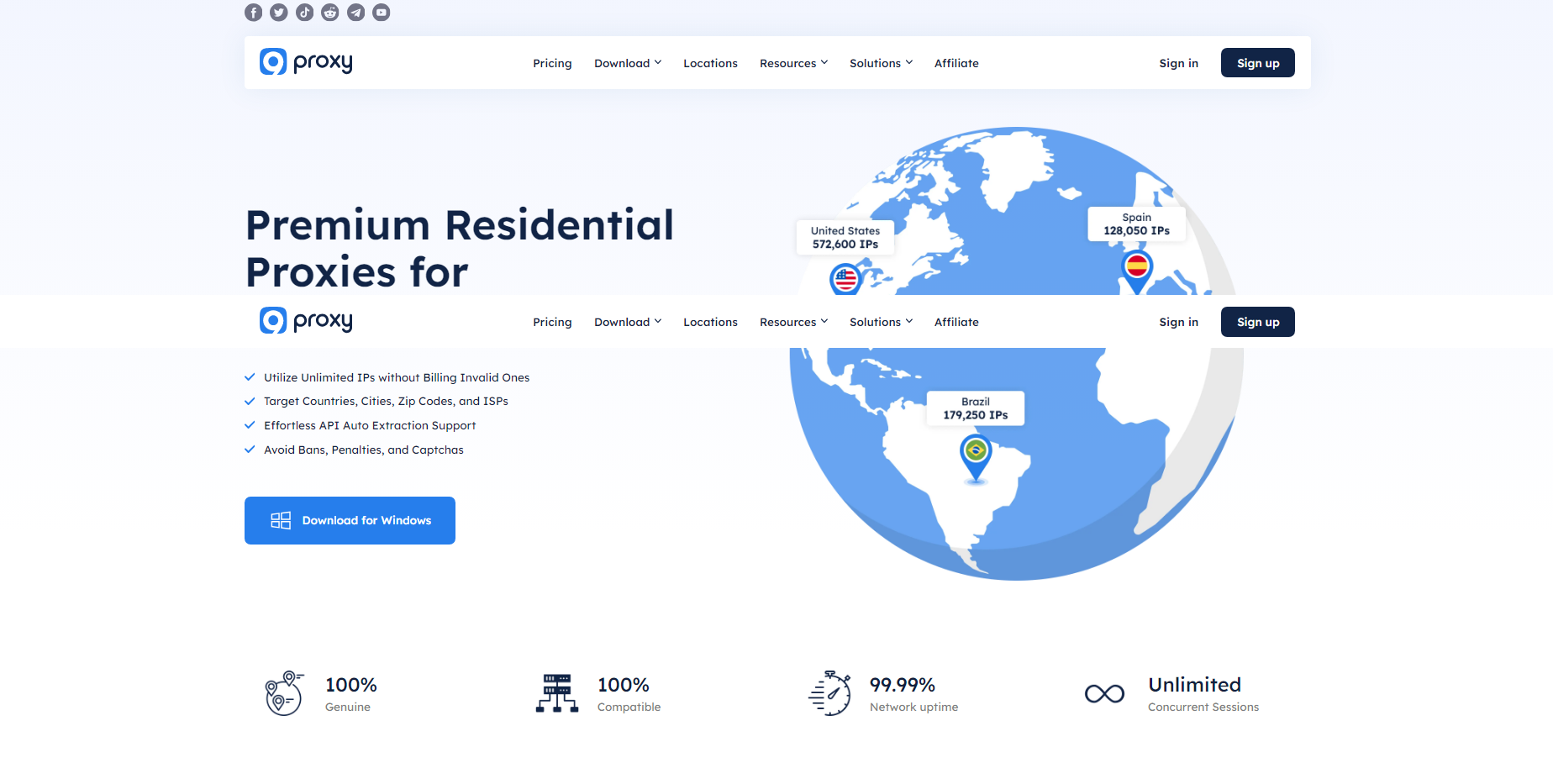This screenshot has height=784, width=1553.
Task: Open Pricing in the topmost header menu
Action: (552, 63)
